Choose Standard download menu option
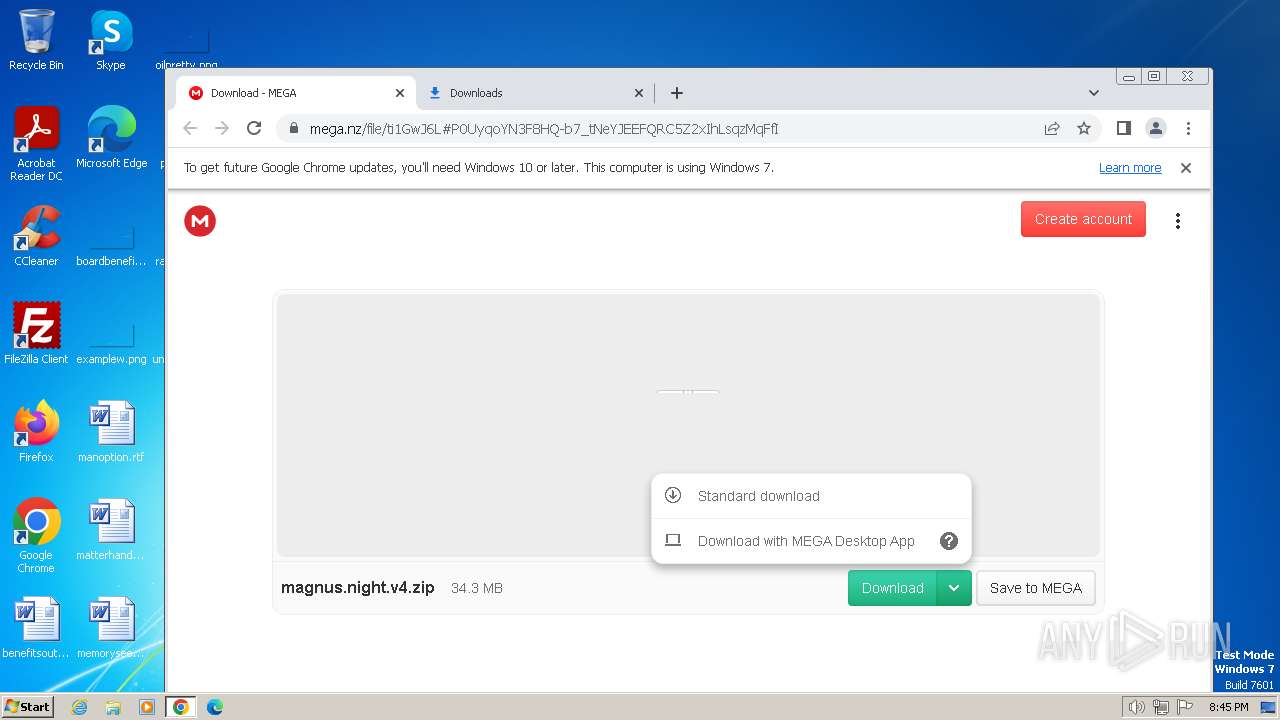The height and width of the screenshot is (720, 1280). (x=811, y=496)
